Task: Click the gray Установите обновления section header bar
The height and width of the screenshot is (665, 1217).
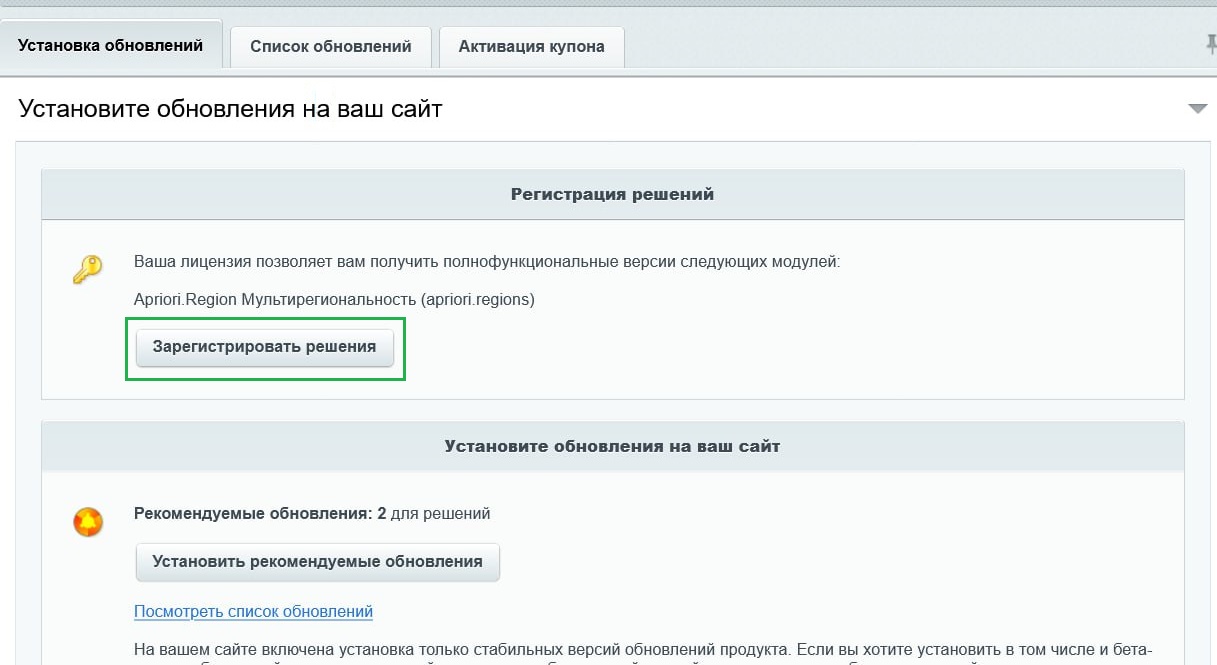Action: 612,446
